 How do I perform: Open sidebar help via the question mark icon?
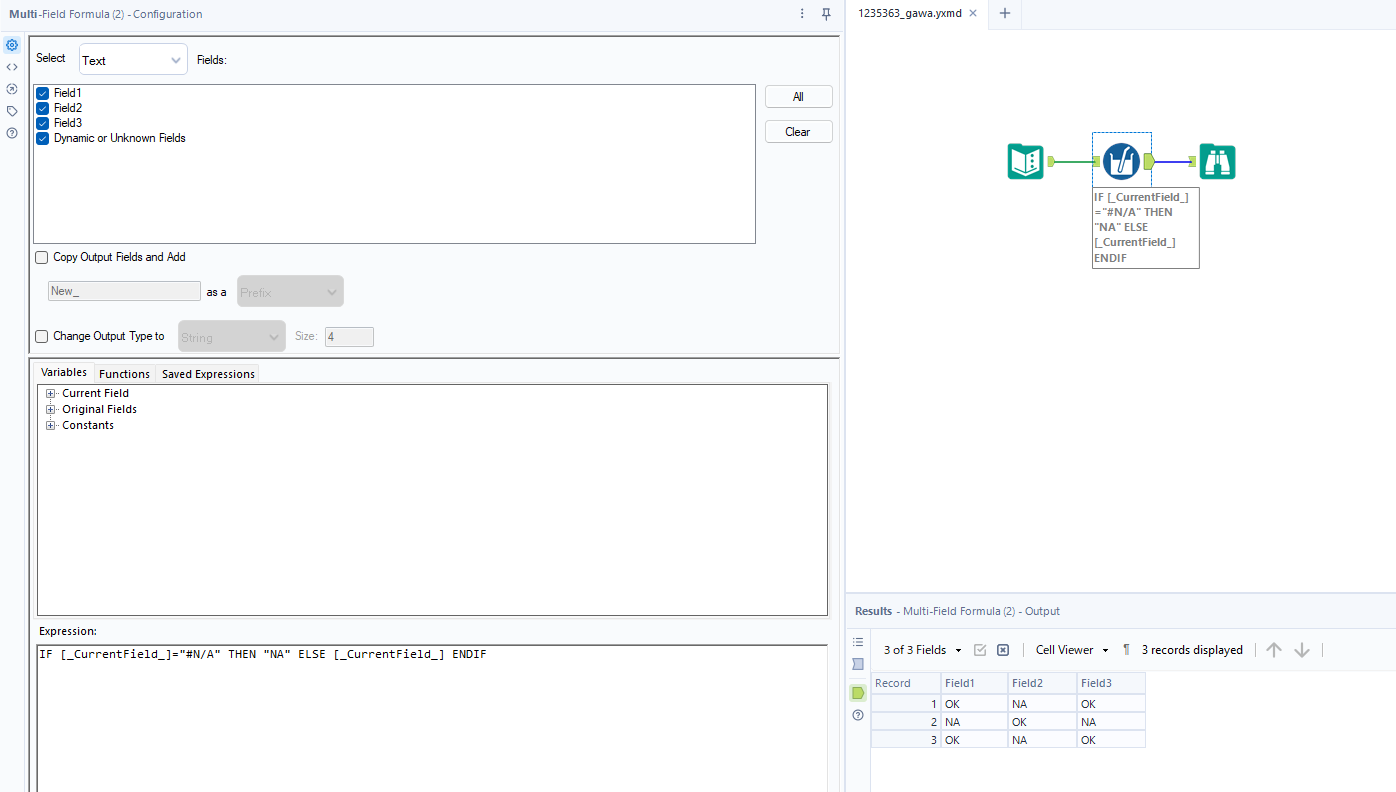tap(11, 132)
